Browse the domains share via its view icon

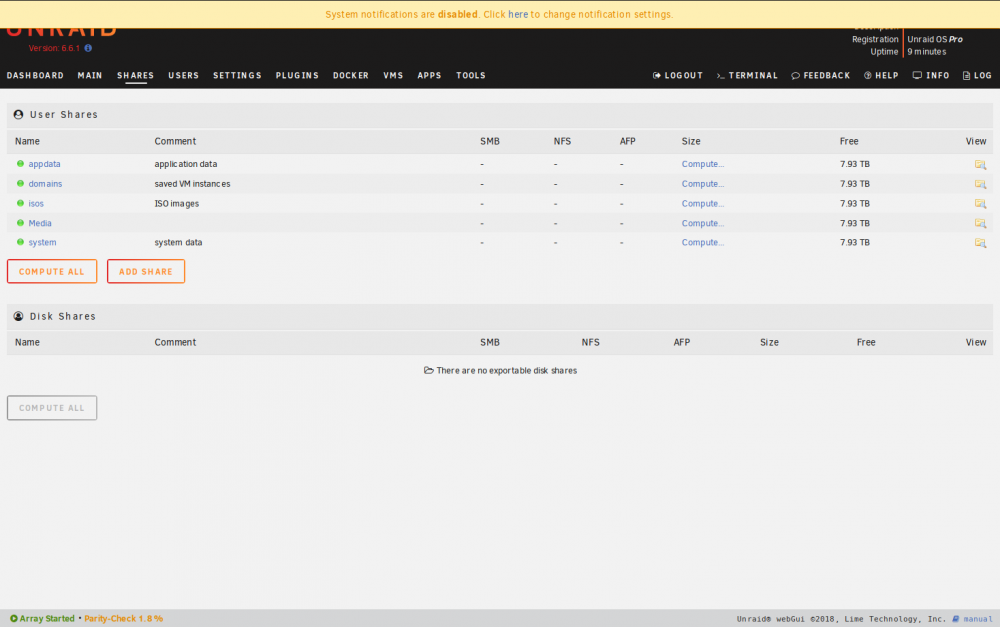coord(980,184)
